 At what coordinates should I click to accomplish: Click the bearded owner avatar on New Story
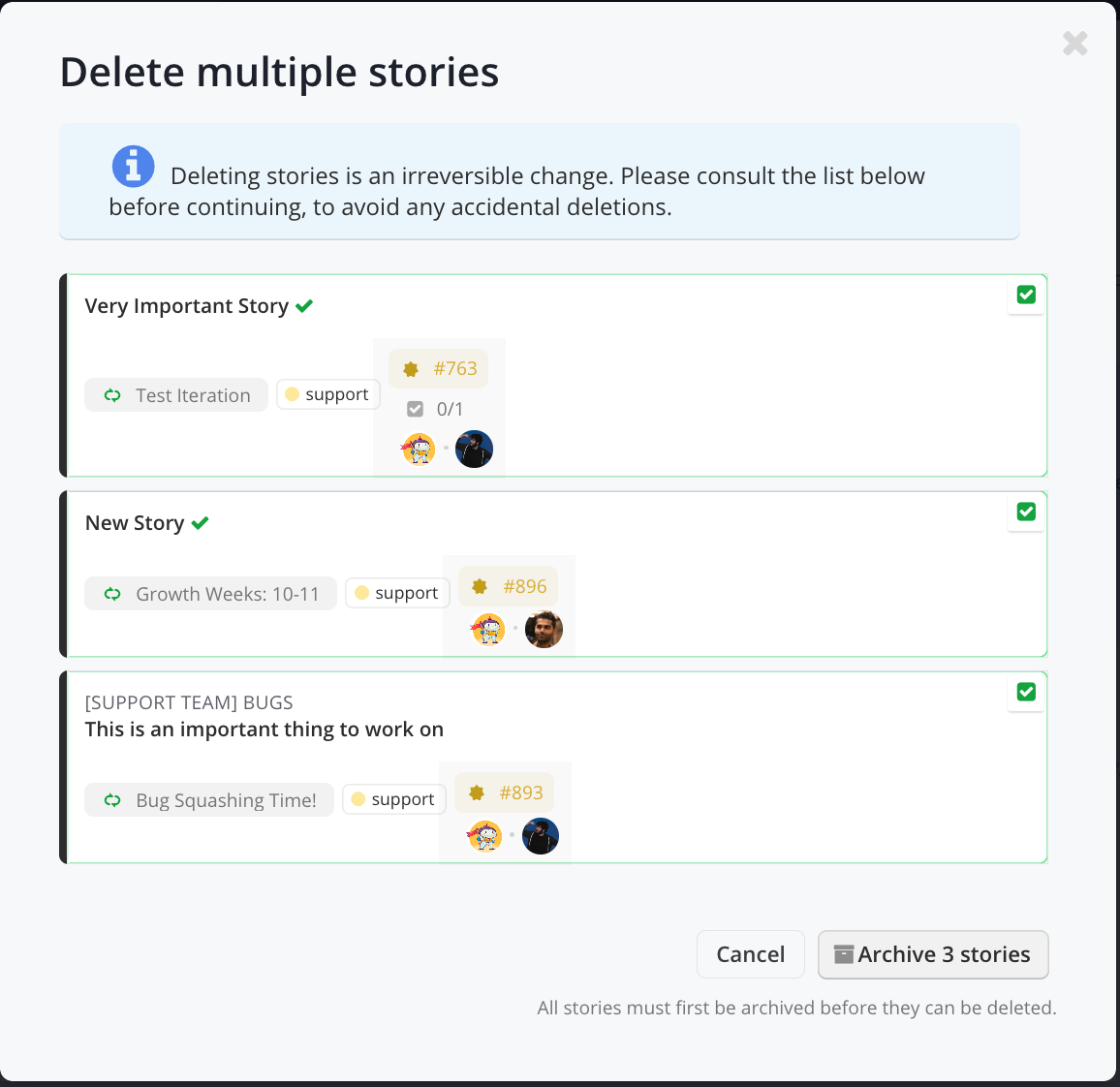tap(544, 630)
